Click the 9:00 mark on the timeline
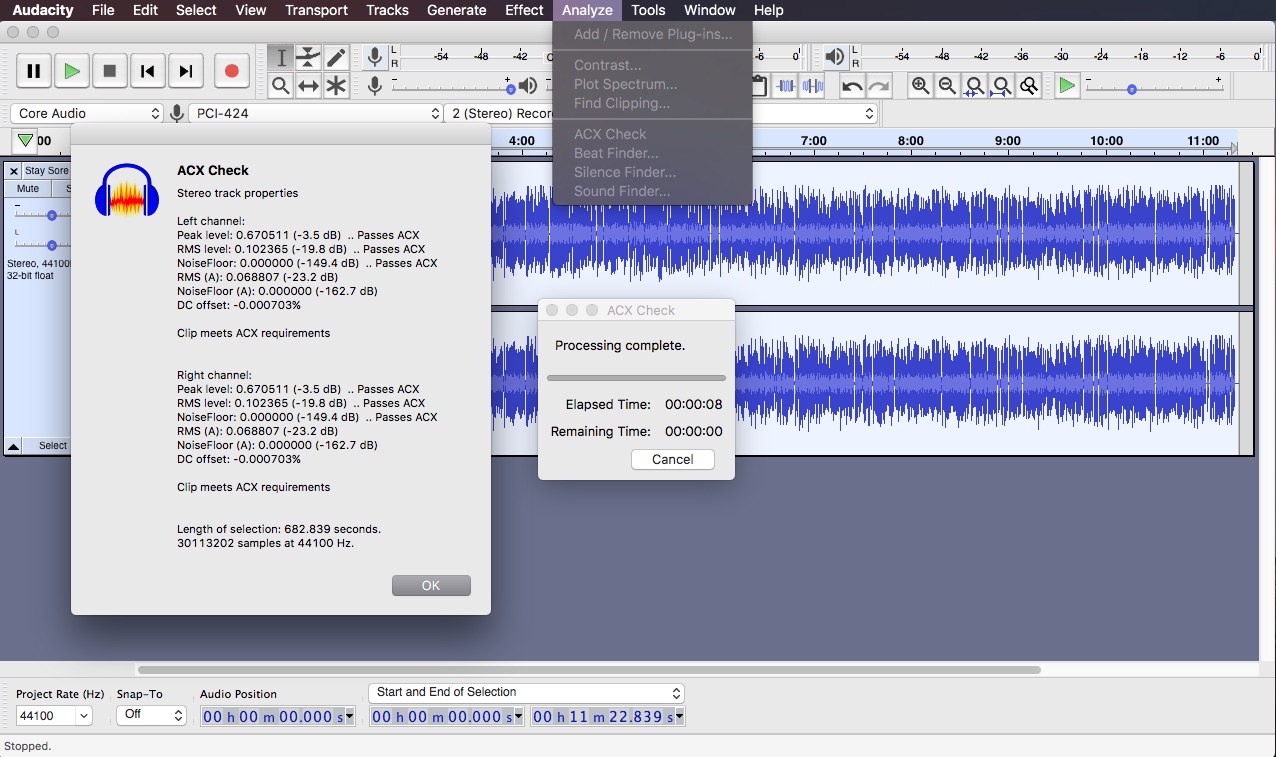1276x757 pixels. click(x=1008, y=141)
